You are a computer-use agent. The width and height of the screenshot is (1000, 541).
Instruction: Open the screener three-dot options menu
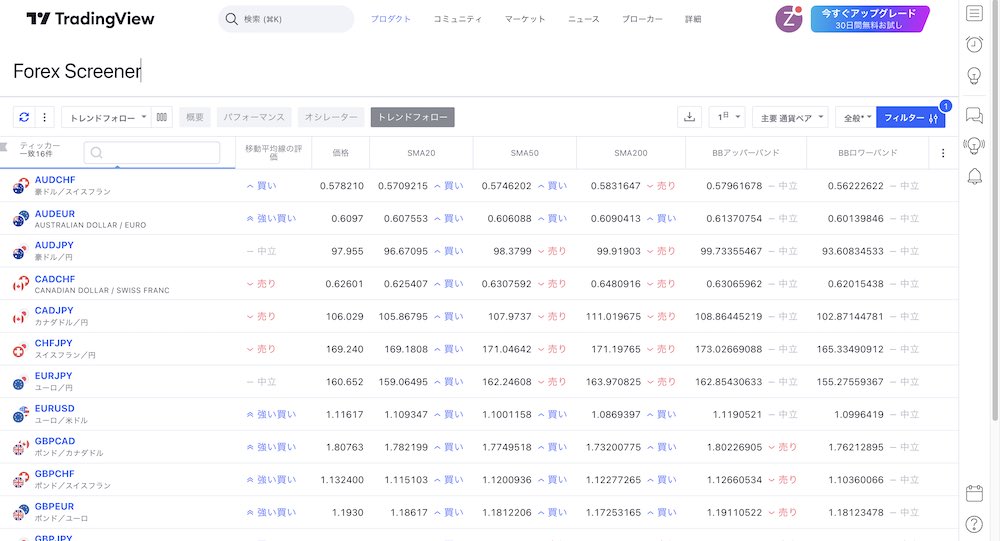pyautogui.click(x=44, y=117)
